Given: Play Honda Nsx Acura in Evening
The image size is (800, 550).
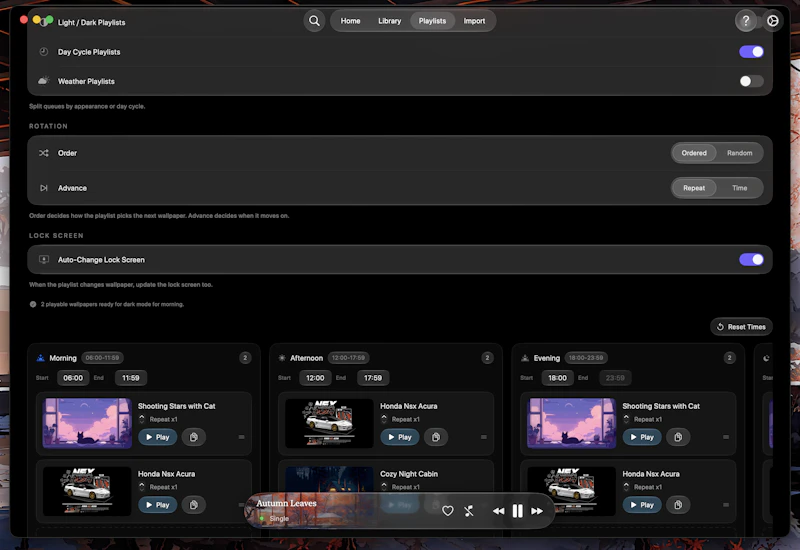Looking at the screenshot, I should 642,505.
